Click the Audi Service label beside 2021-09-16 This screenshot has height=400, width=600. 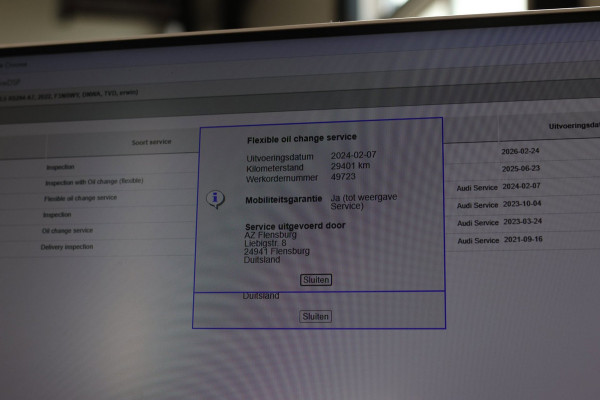click(478, 241)
